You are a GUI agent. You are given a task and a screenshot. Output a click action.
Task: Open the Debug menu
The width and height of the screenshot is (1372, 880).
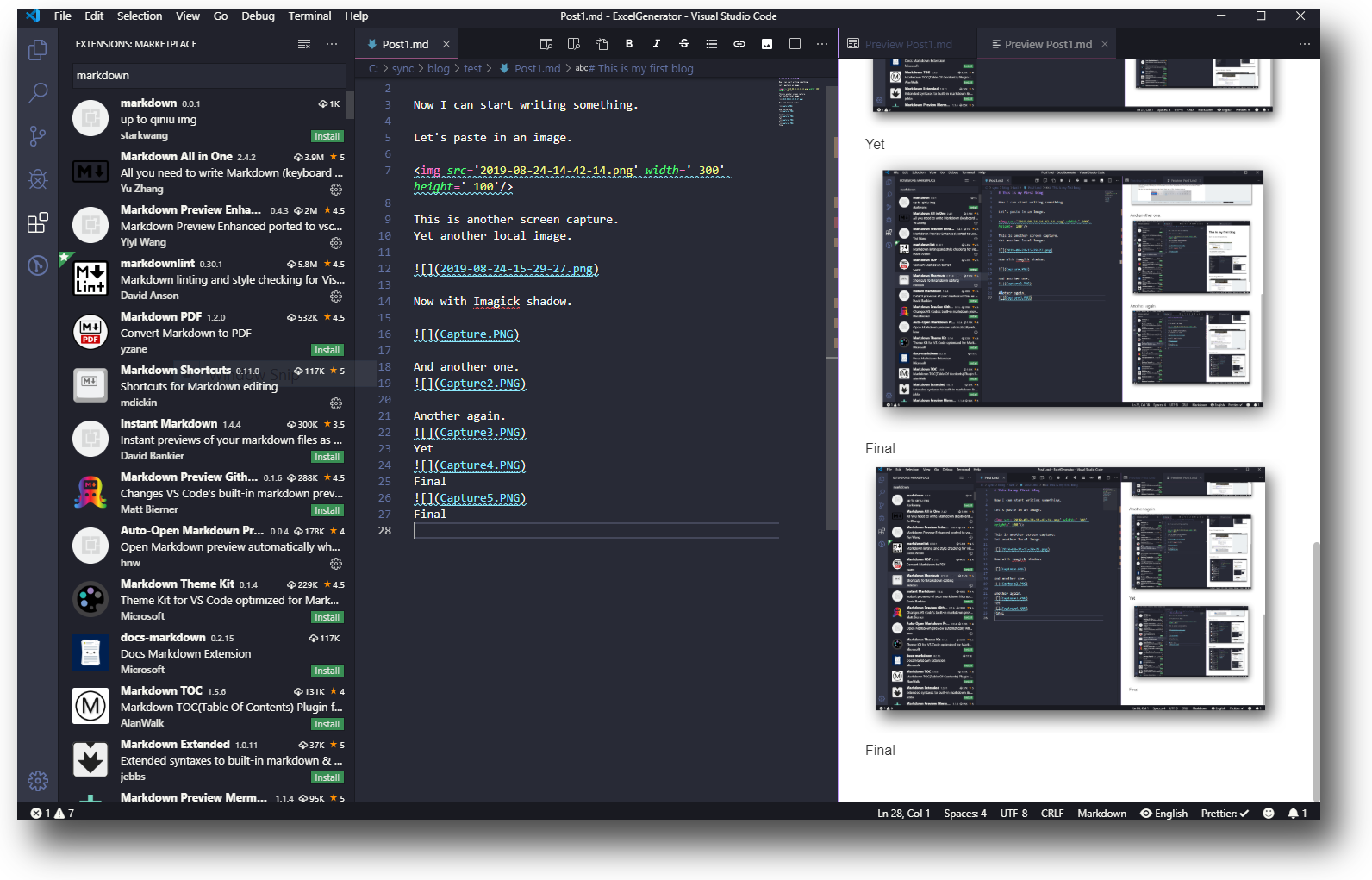[258, 16]
